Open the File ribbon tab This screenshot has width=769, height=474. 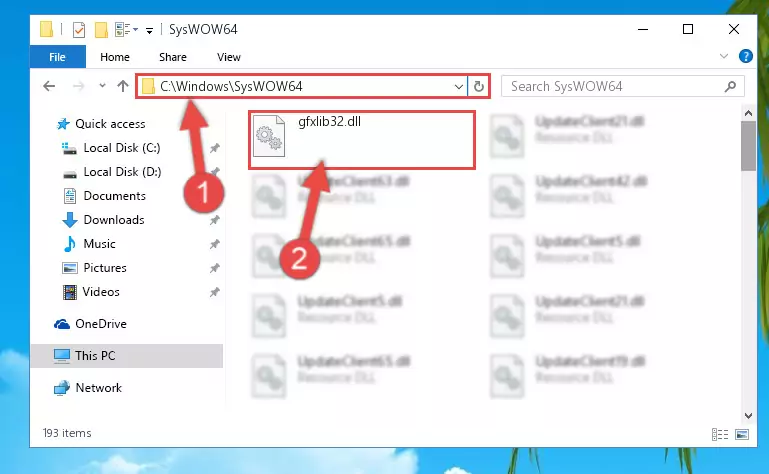[x=57, y=57]
